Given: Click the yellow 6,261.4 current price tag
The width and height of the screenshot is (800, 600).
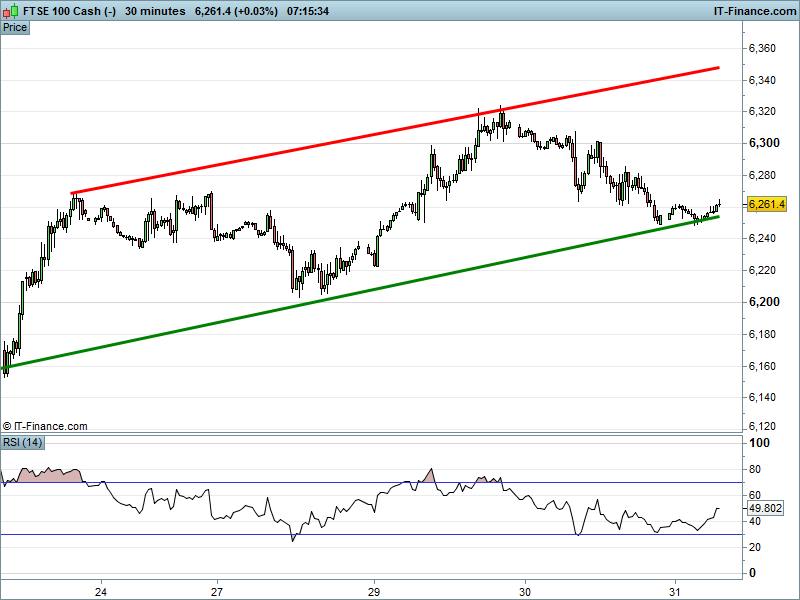Looking at the screenshot, I should pos(767,204).
